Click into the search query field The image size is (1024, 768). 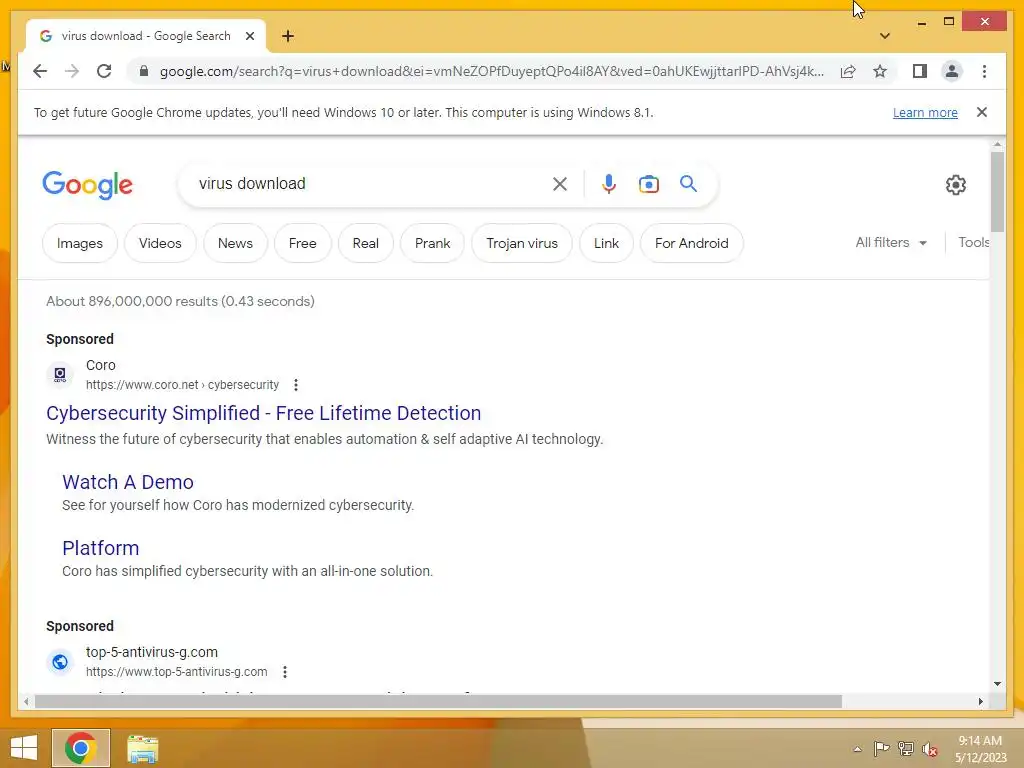click(369, 184)
